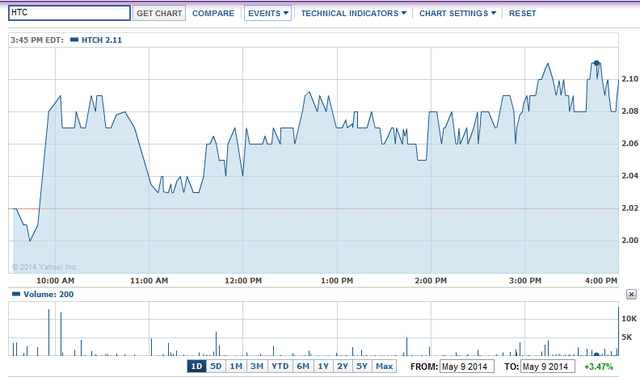Click the TO date field
This screenshot has height=377, width=640.
point(547,366)
